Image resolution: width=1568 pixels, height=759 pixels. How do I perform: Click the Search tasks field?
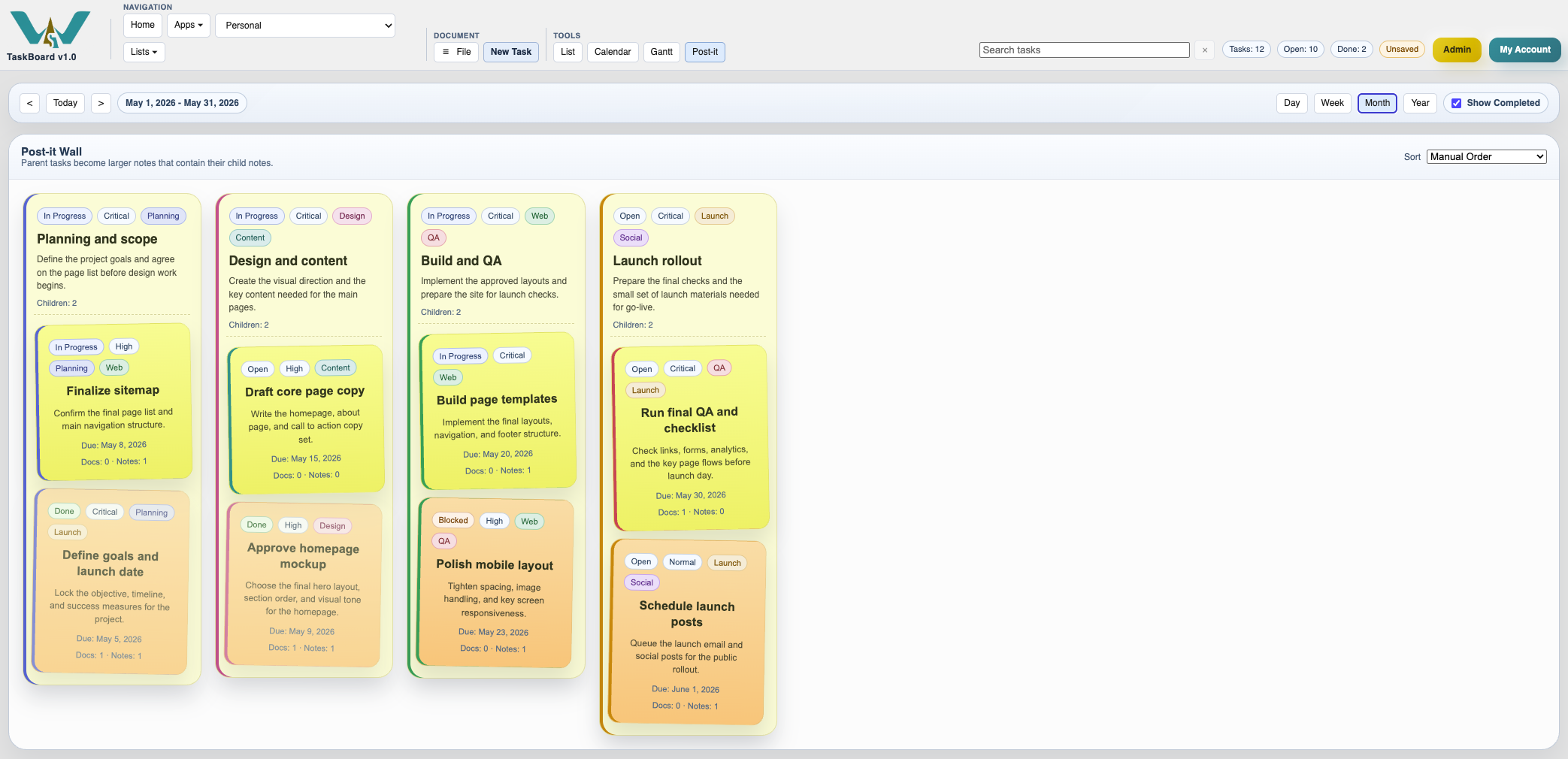[x=1084, y=50]
